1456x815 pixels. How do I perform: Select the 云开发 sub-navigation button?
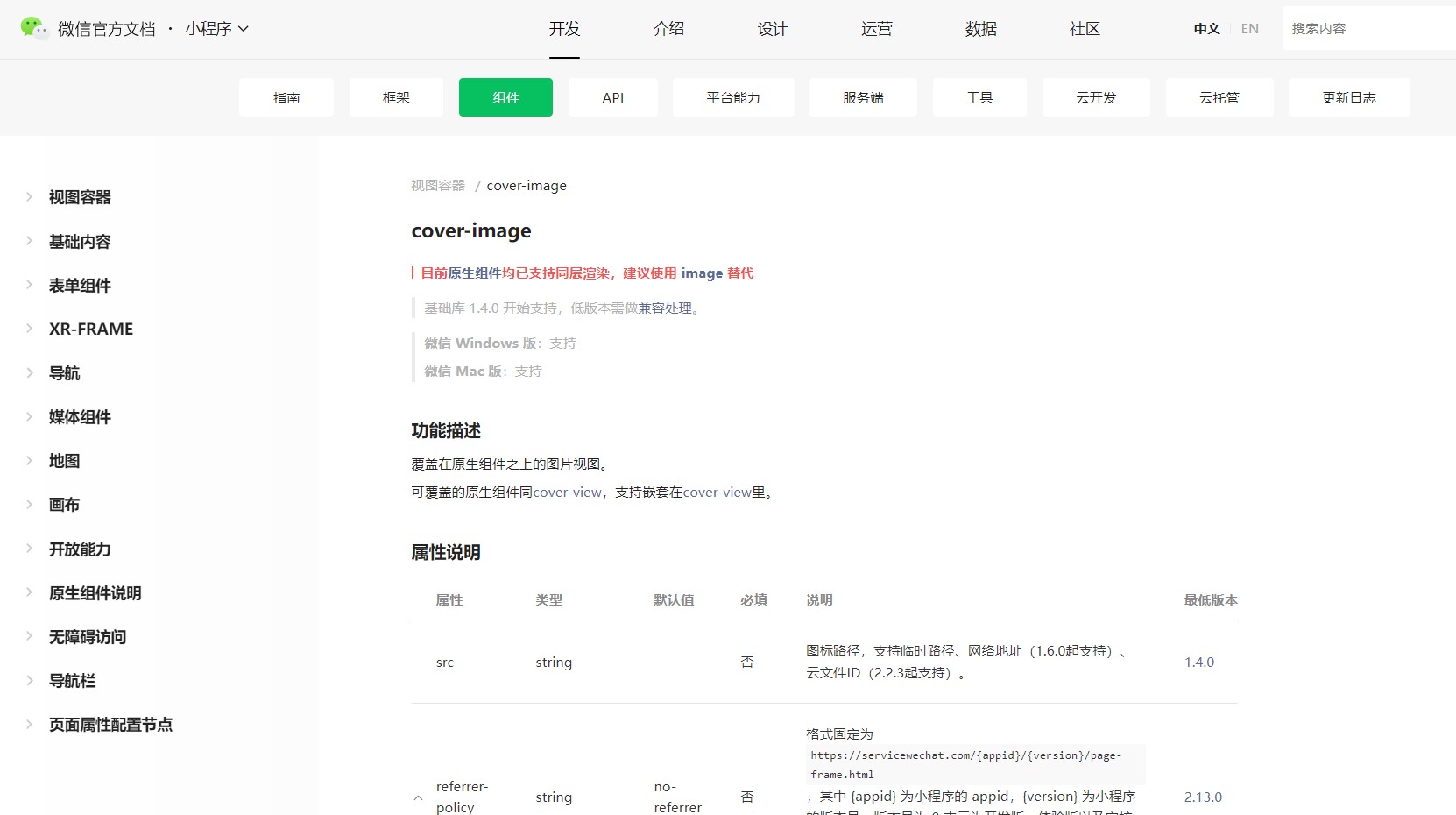pyautogui.click(x=1096, y=97)
